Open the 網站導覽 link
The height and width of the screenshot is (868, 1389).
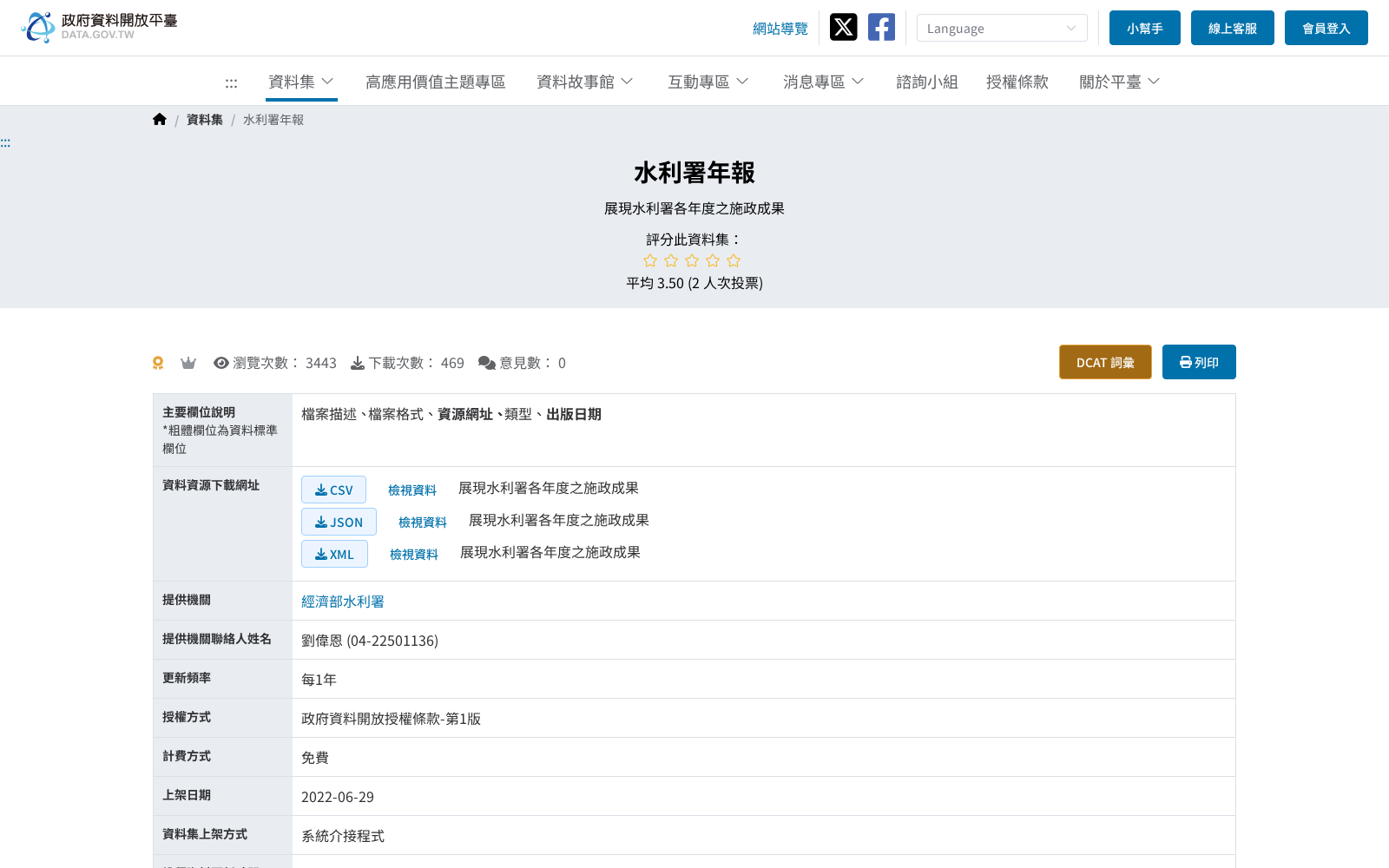780,29
